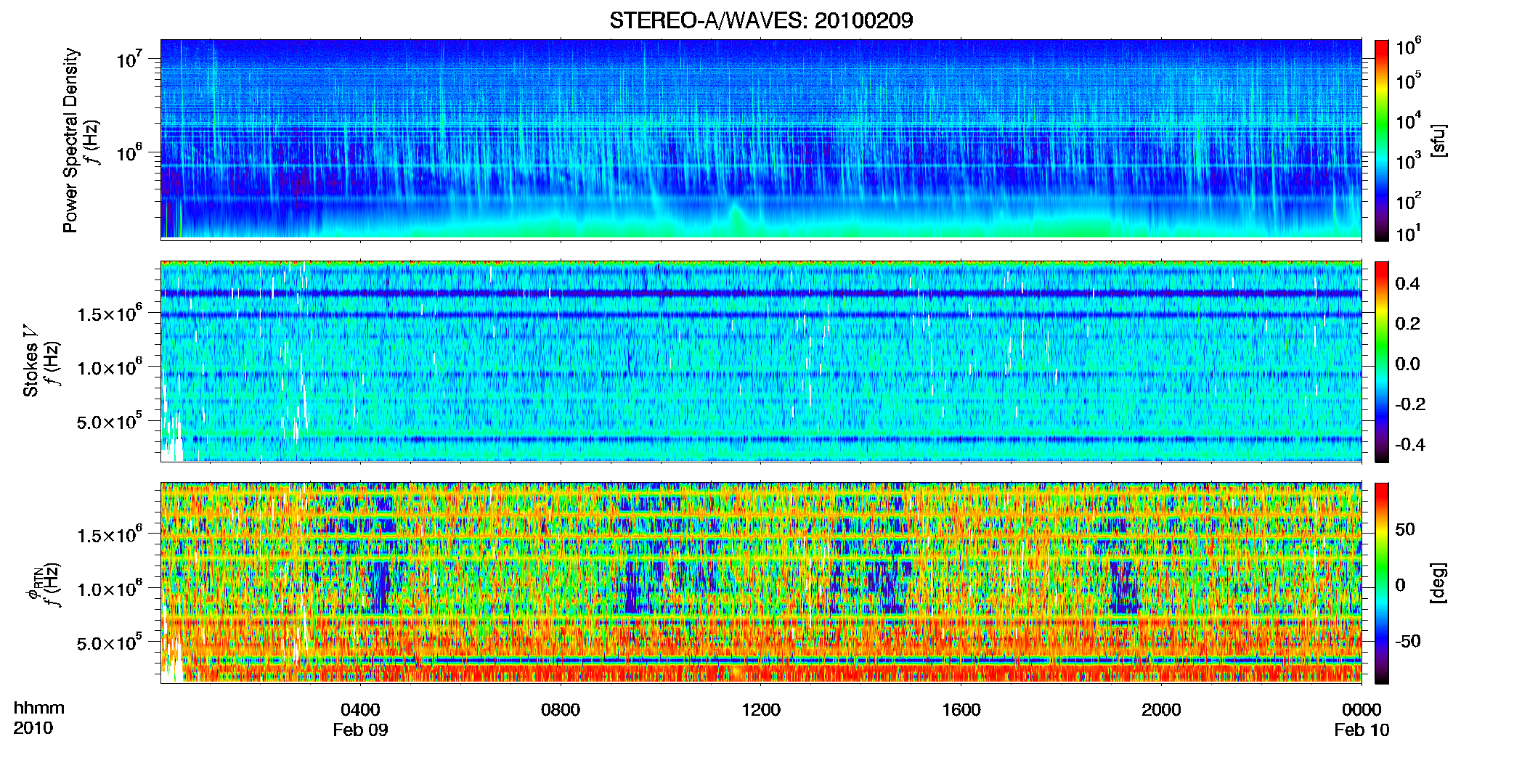
Task: Click the 0000 time axis label
Action: (x=1362, y=710)
